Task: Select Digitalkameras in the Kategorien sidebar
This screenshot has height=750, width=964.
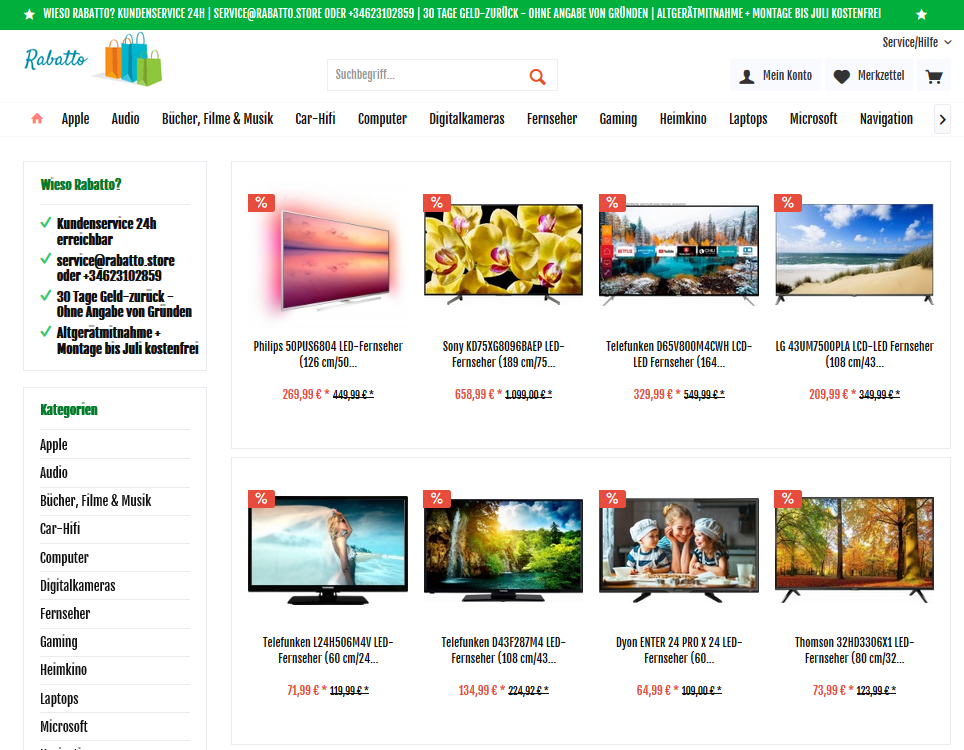Action: pos(115,586)
